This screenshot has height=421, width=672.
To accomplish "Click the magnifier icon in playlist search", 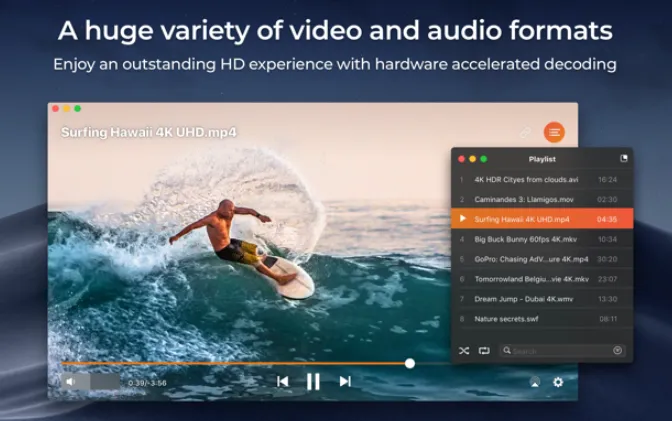I will (507, 350).
